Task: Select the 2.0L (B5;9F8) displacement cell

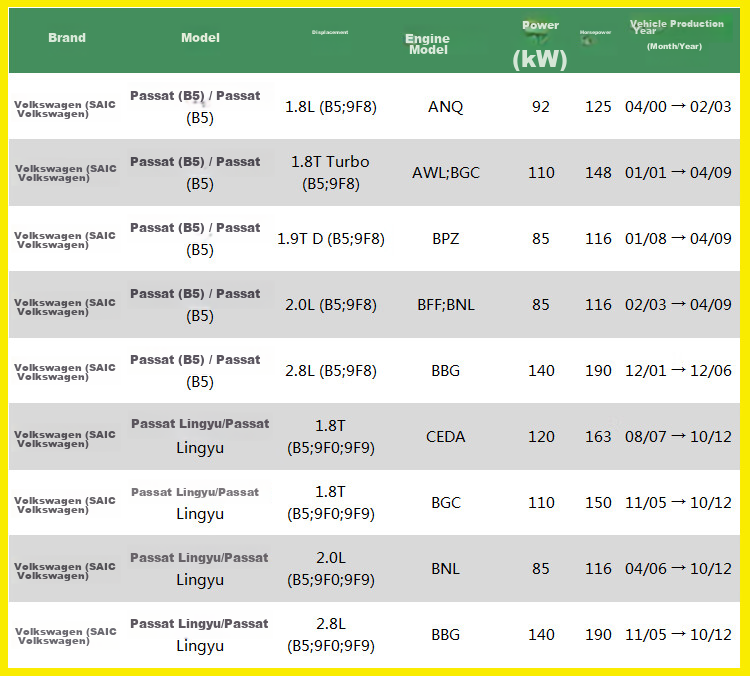Action: click(x=331, y=304)
